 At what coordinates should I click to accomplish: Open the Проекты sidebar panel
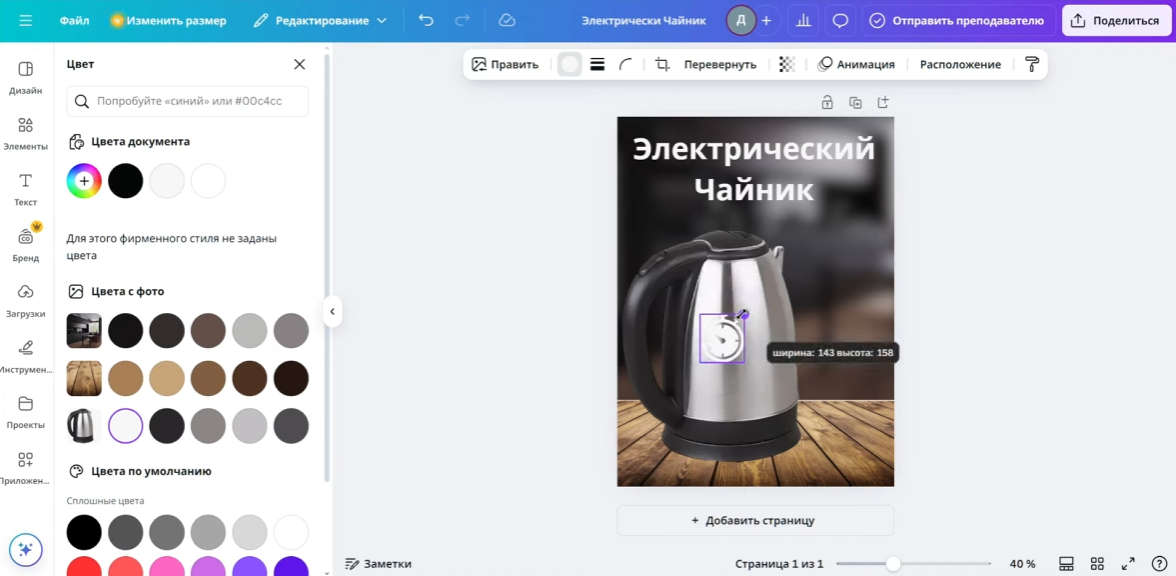[x=26, y=412]
